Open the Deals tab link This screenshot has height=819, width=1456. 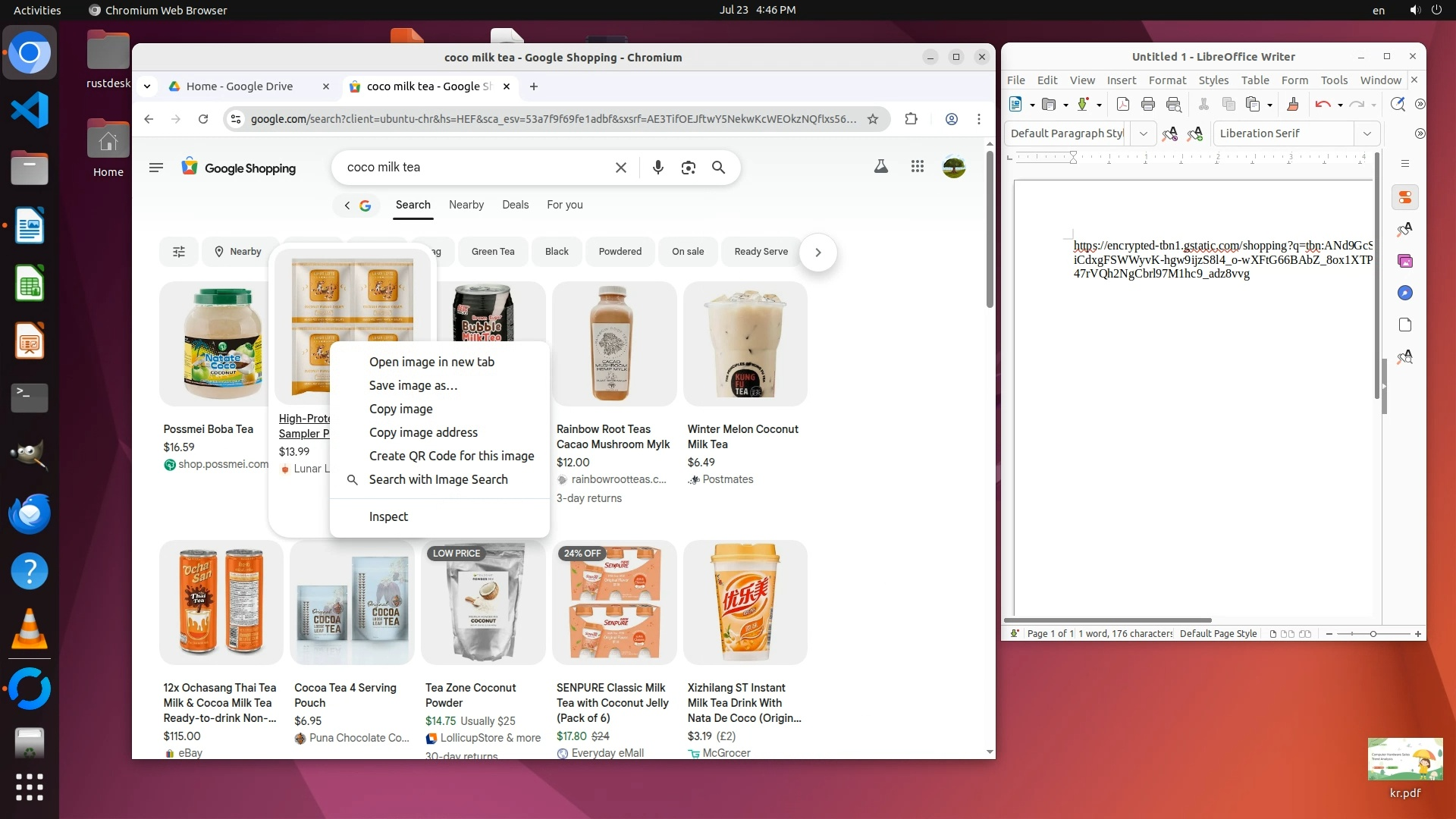(x=515, y=205)
